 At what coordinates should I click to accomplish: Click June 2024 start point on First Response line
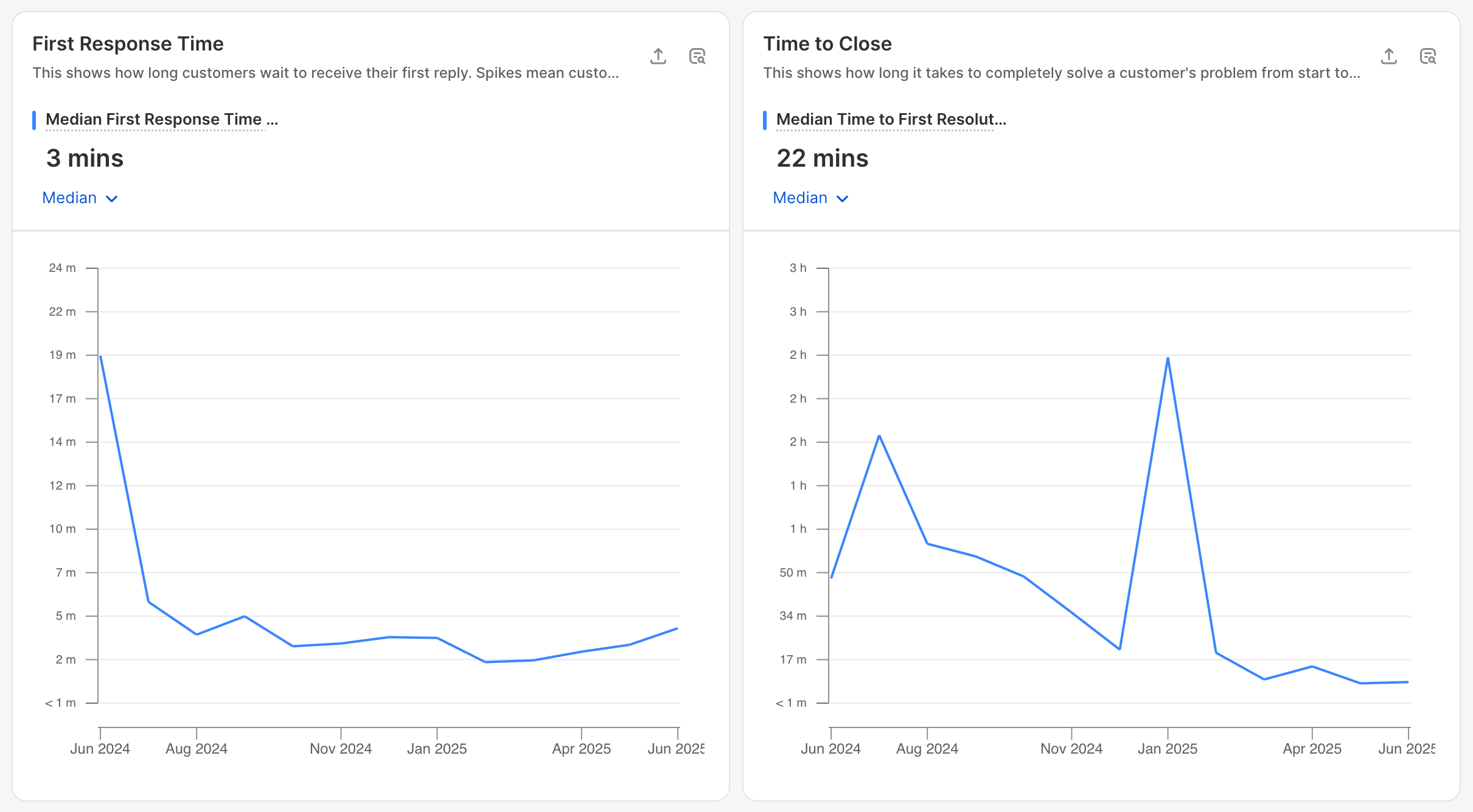pyautogui.click(x=100, y=356)
